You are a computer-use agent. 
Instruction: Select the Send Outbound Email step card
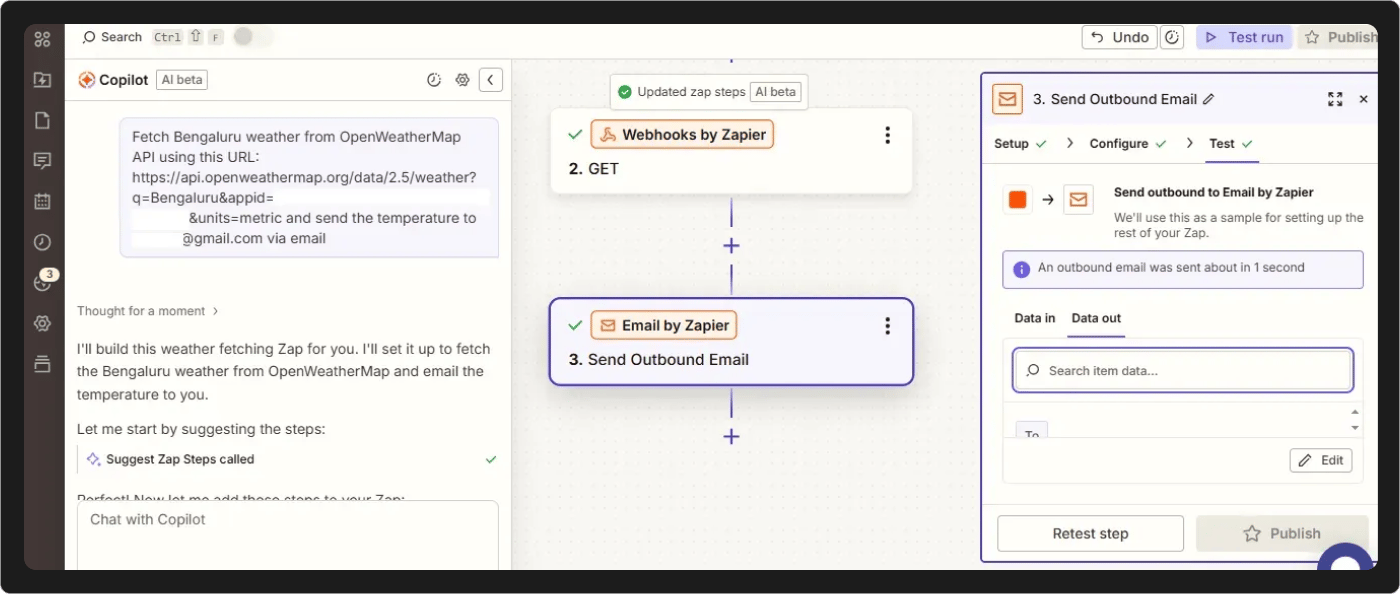click(x=731, y=342)
